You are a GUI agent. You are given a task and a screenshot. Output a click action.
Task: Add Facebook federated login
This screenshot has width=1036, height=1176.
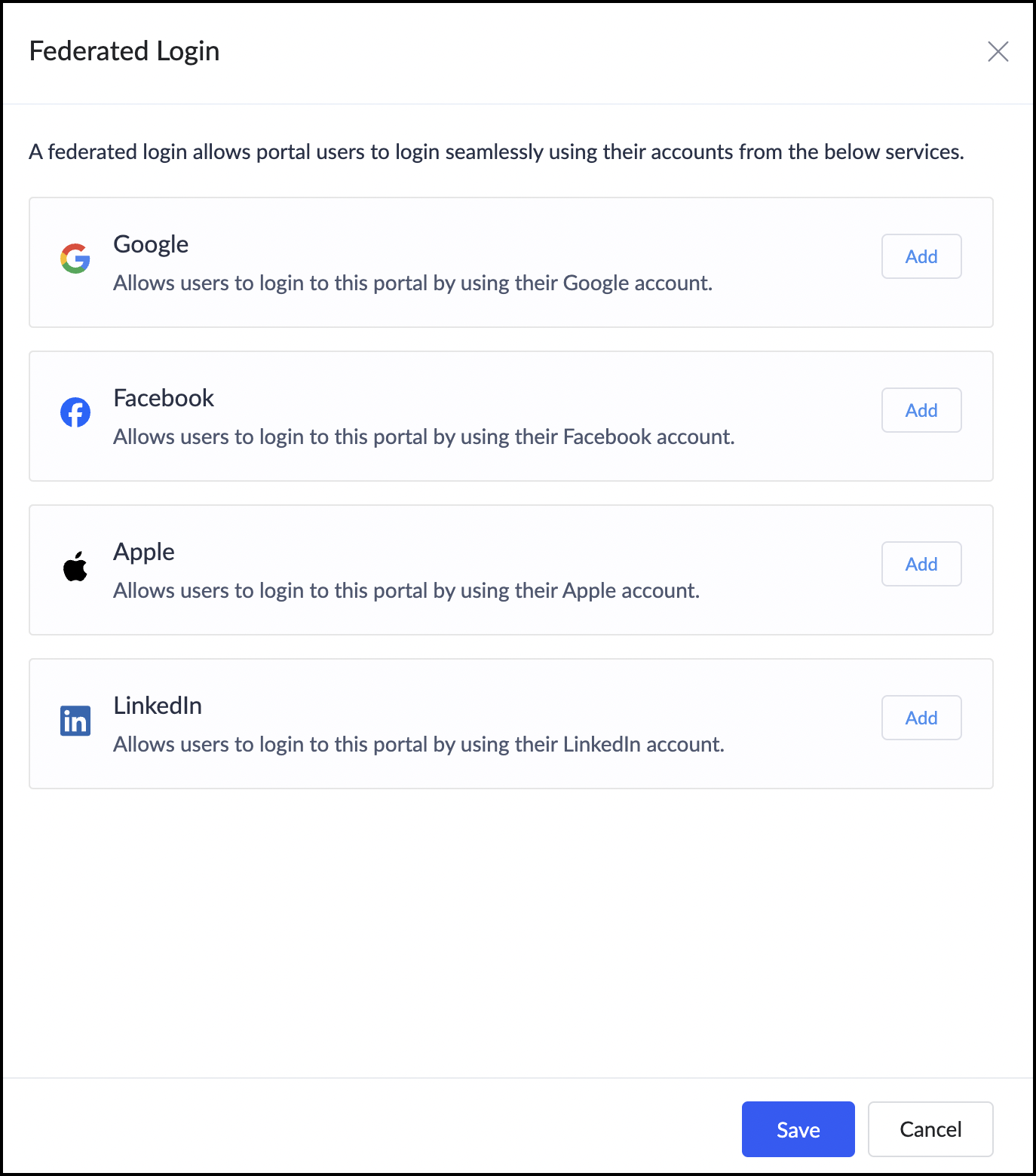[921, 410]
